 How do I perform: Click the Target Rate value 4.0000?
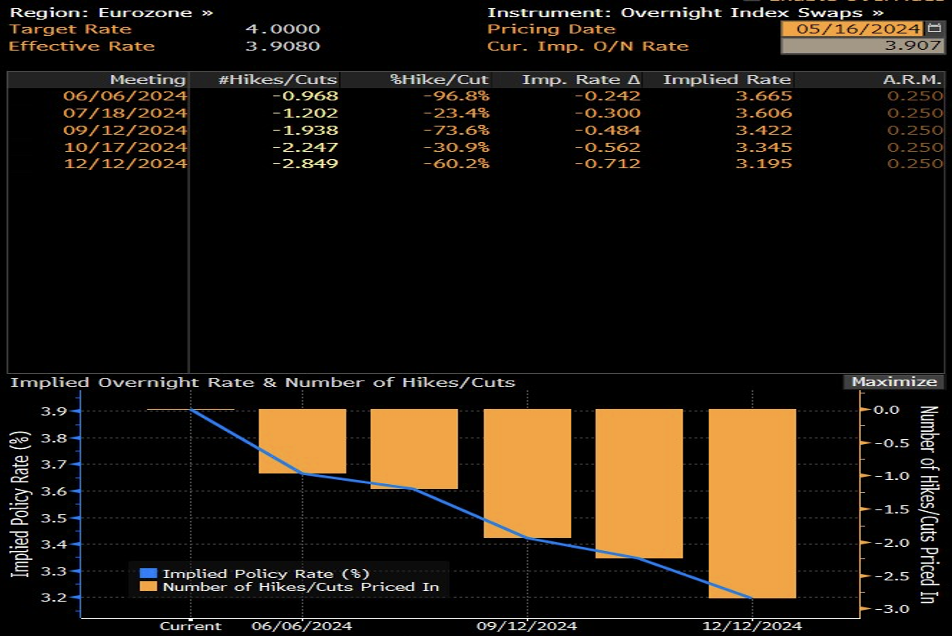tap(282, 29)
